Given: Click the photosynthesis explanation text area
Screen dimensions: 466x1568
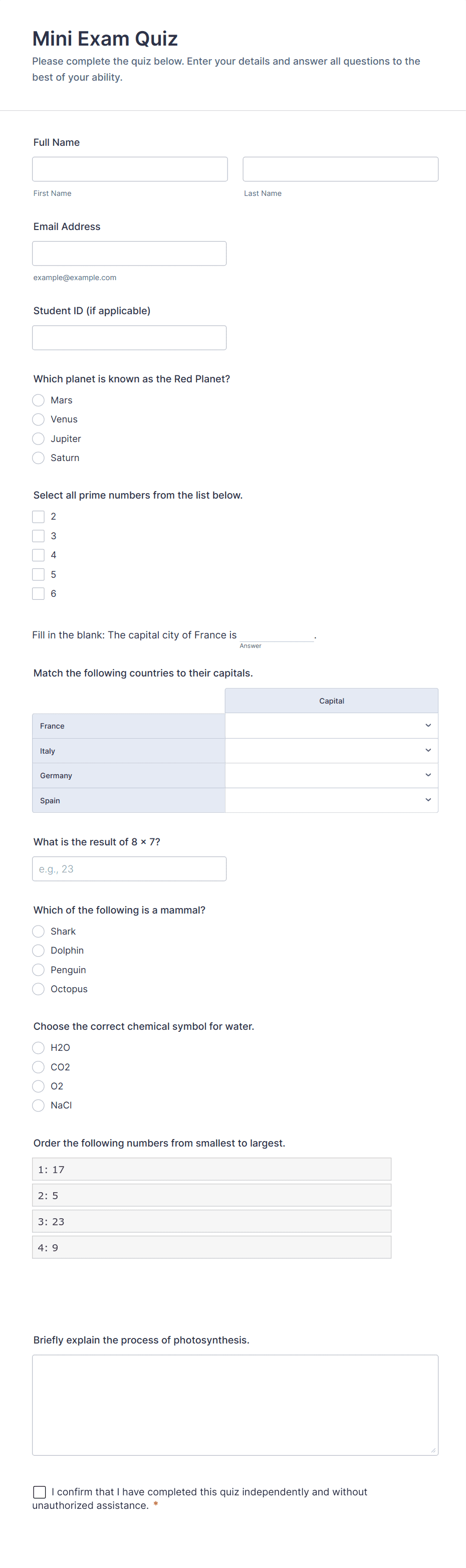Looking at the screenshot, I should pyautogui.click(x=235, y=1404).
